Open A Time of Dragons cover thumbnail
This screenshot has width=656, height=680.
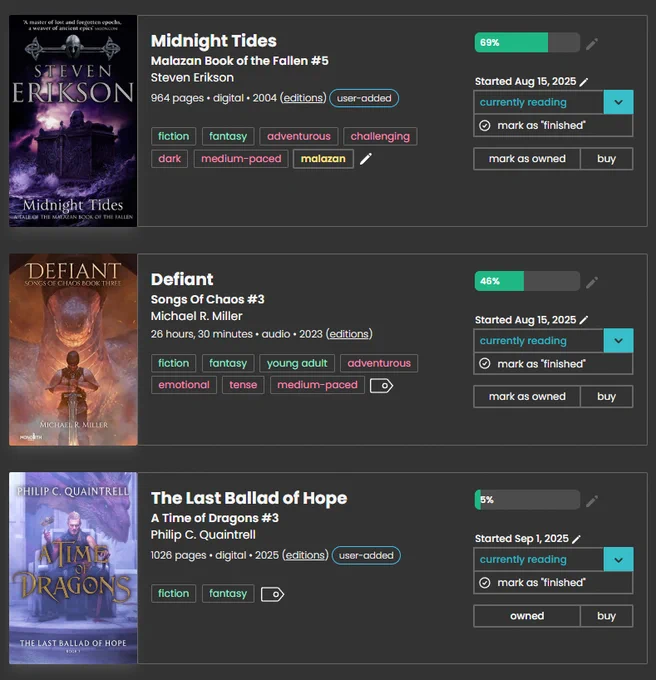[x=73, y=568]
